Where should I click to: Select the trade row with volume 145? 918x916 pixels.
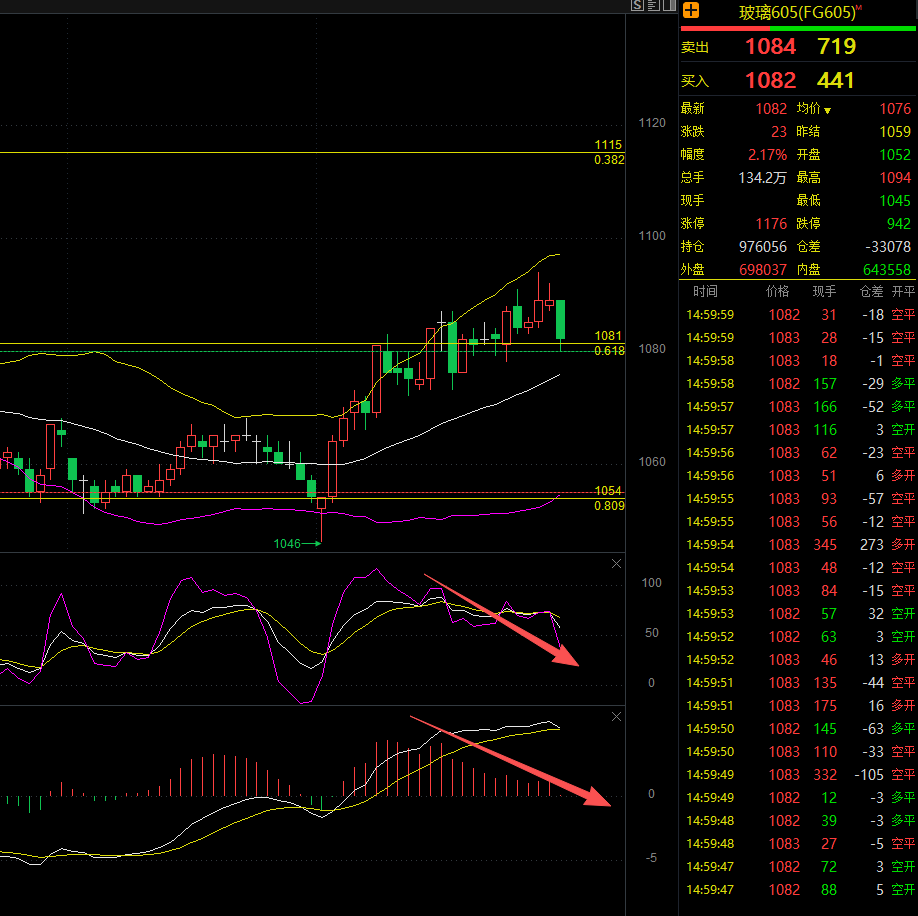[x=799, y=728]
